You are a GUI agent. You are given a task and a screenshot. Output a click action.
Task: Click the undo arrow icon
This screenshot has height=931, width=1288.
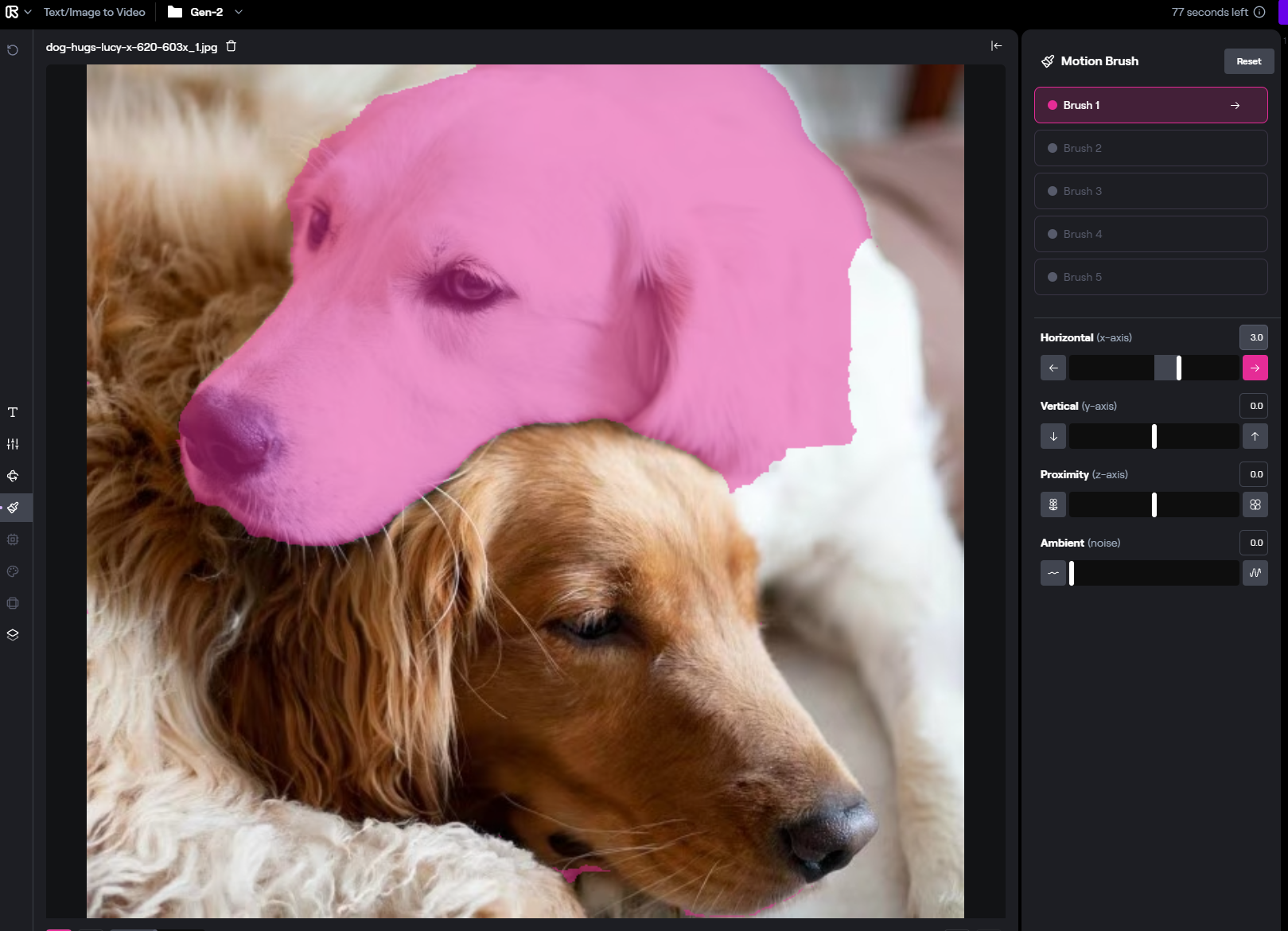(x=13, y=50)
